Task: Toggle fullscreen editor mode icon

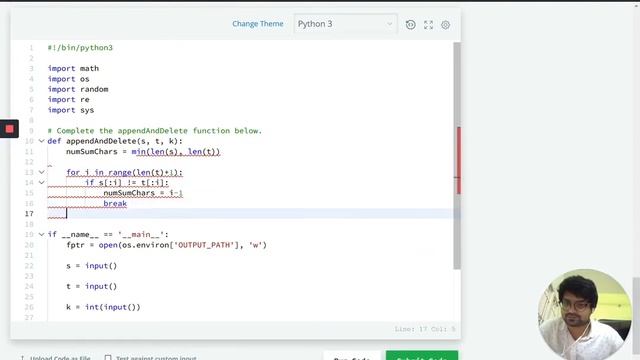Action: pos(428,25)
